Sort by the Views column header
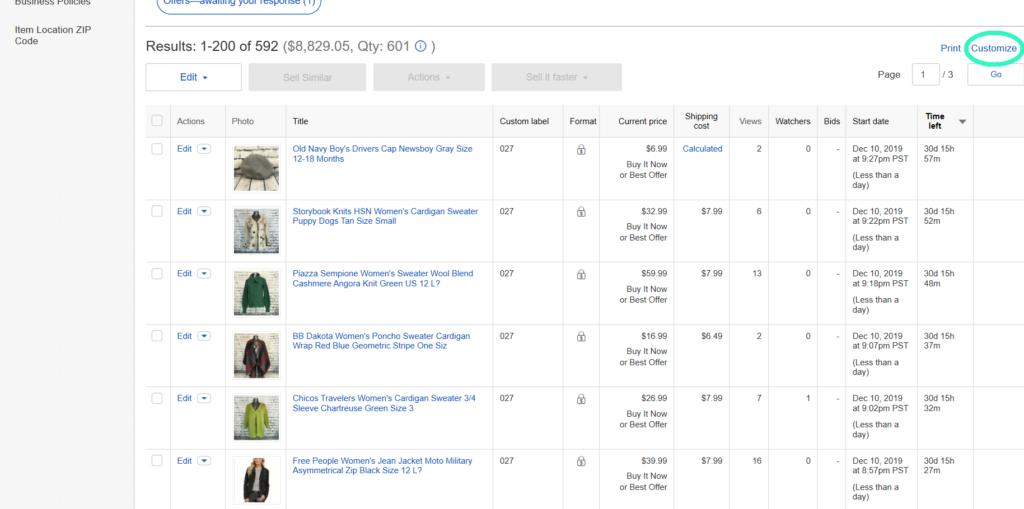 [x=750, y=122]
